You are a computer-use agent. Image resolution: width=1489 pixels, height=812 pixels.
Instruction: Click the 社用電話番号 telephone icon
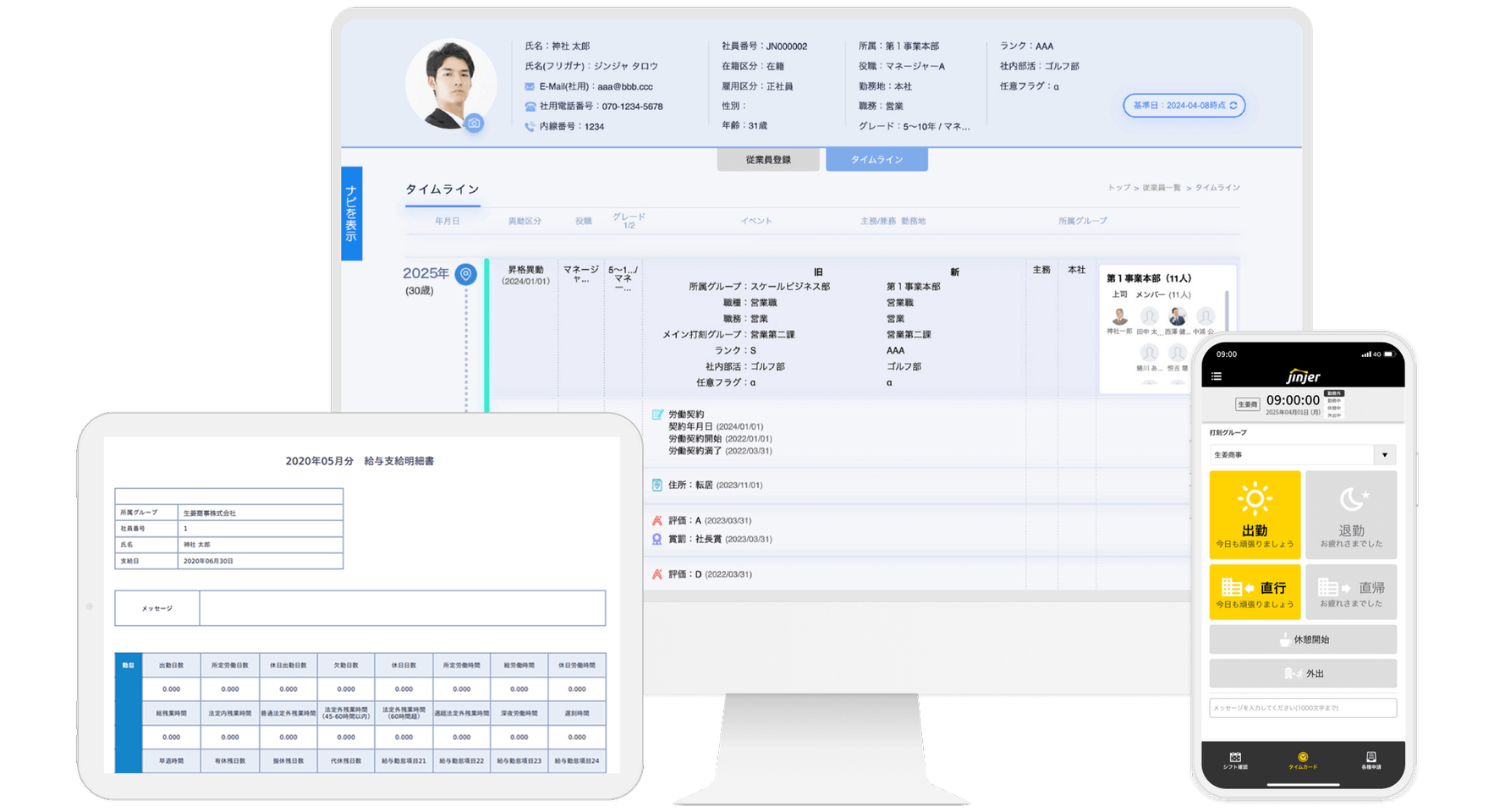[530, 107]
